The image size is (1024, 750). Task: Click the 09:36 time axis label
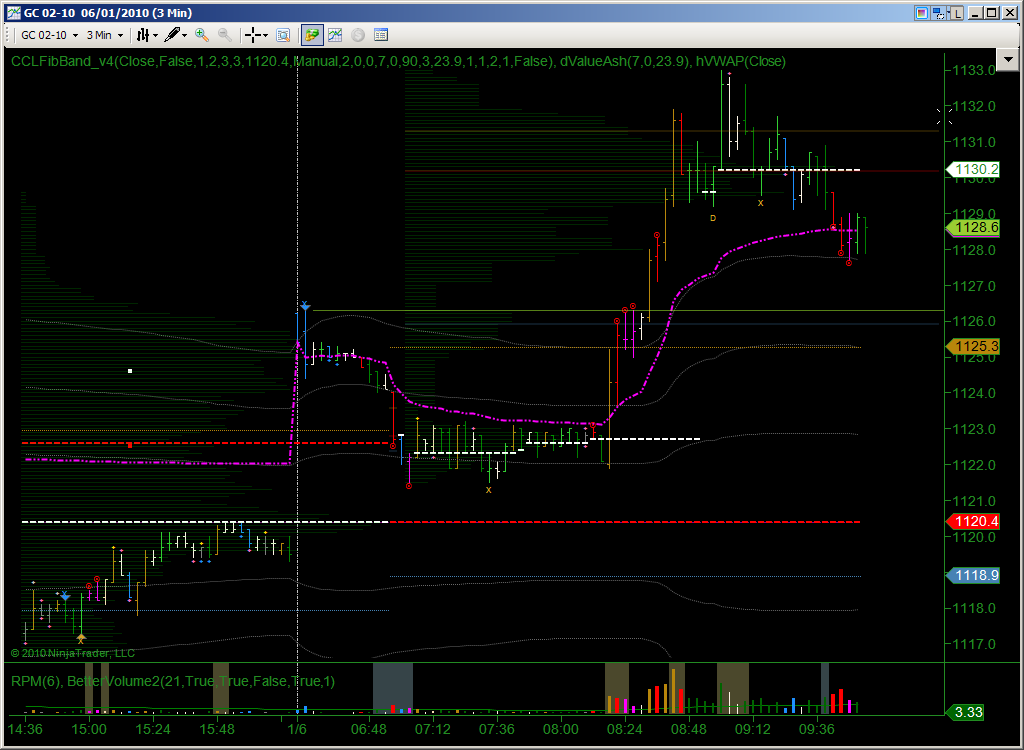816,729
